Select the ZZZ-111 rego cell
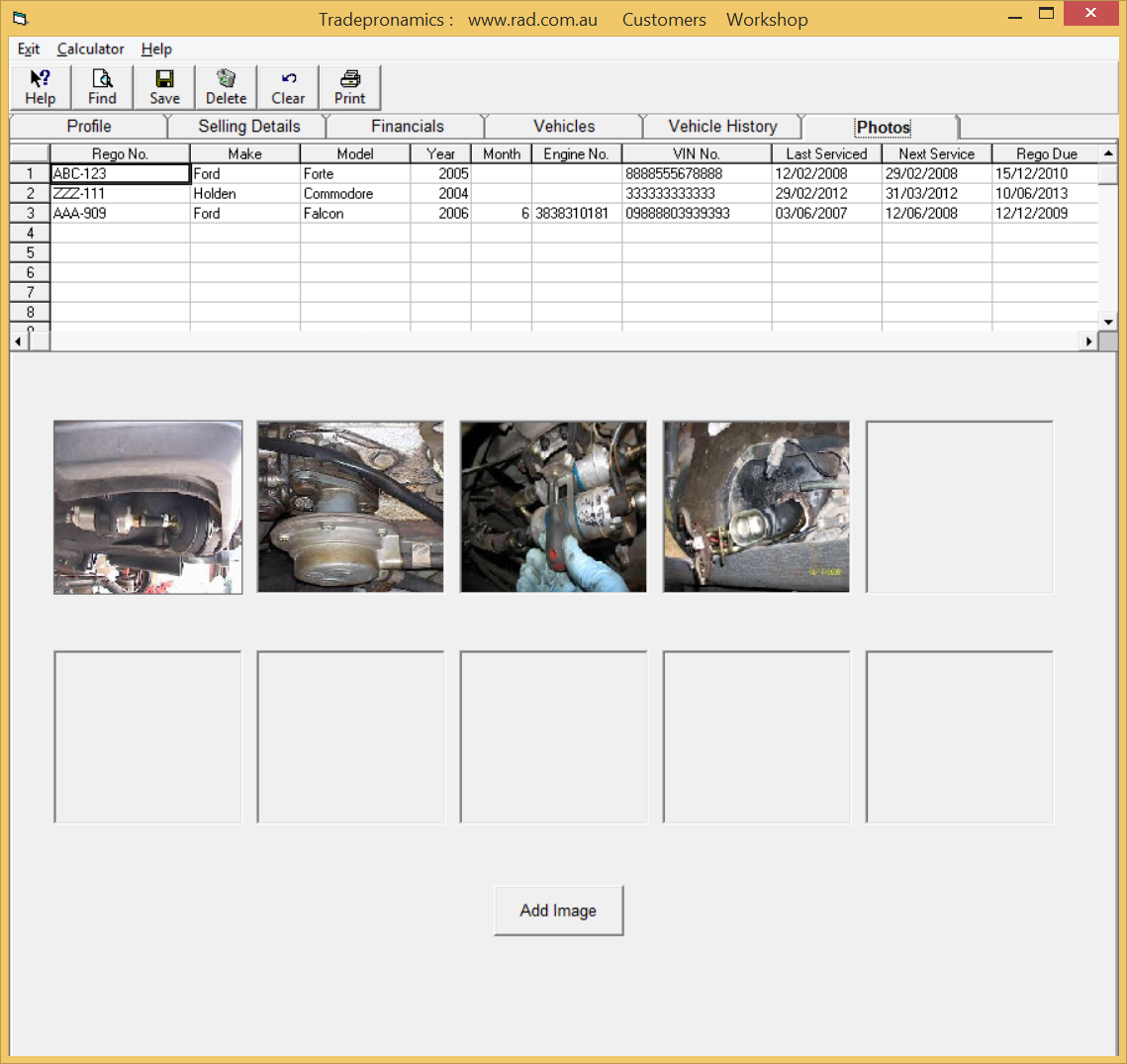 coord(120,193)
